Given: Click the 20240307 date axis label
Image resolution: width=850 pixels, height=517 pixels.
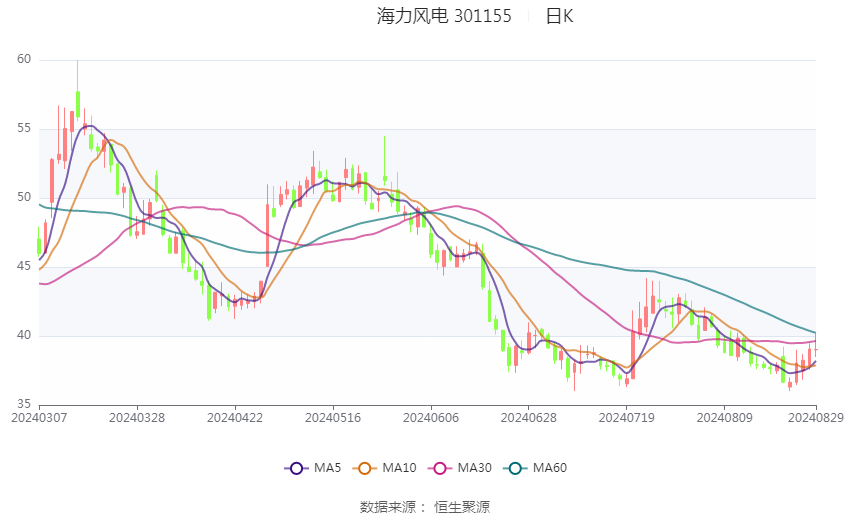Looking at the screenshot, I should 38,417.
